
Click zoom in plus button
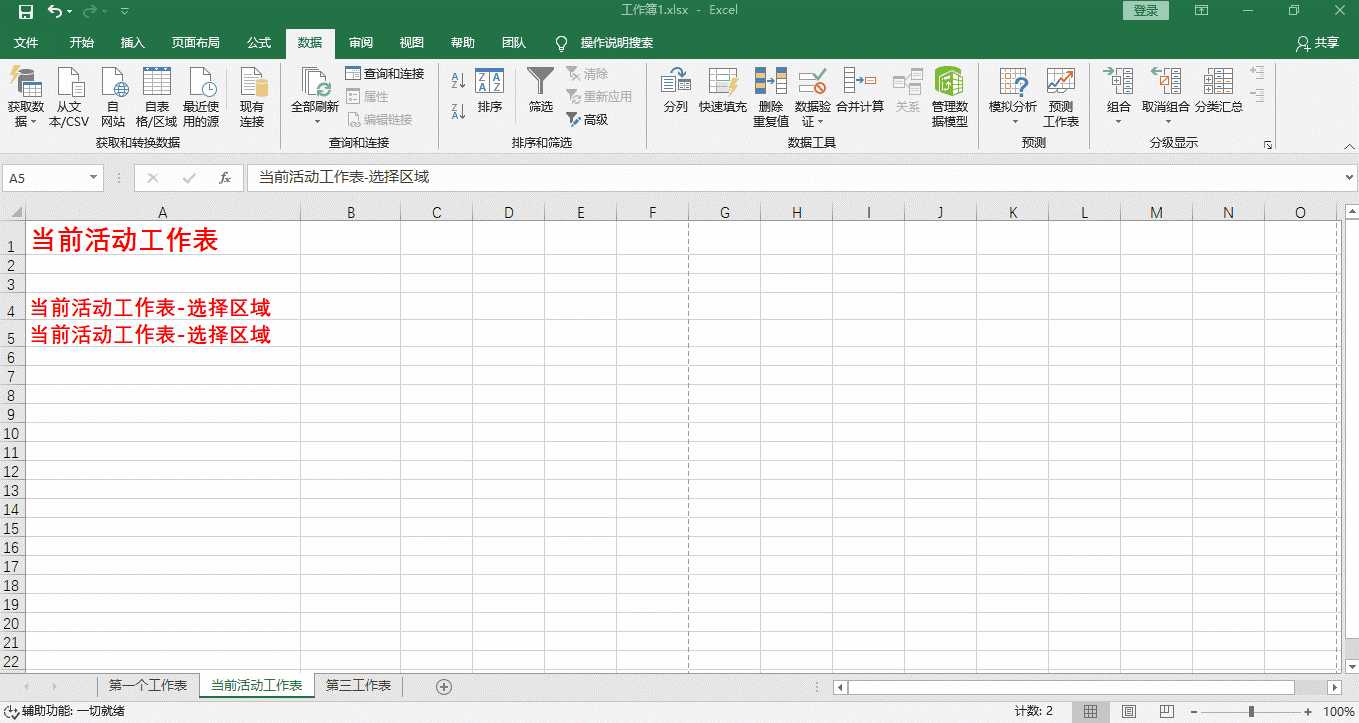1308,712
